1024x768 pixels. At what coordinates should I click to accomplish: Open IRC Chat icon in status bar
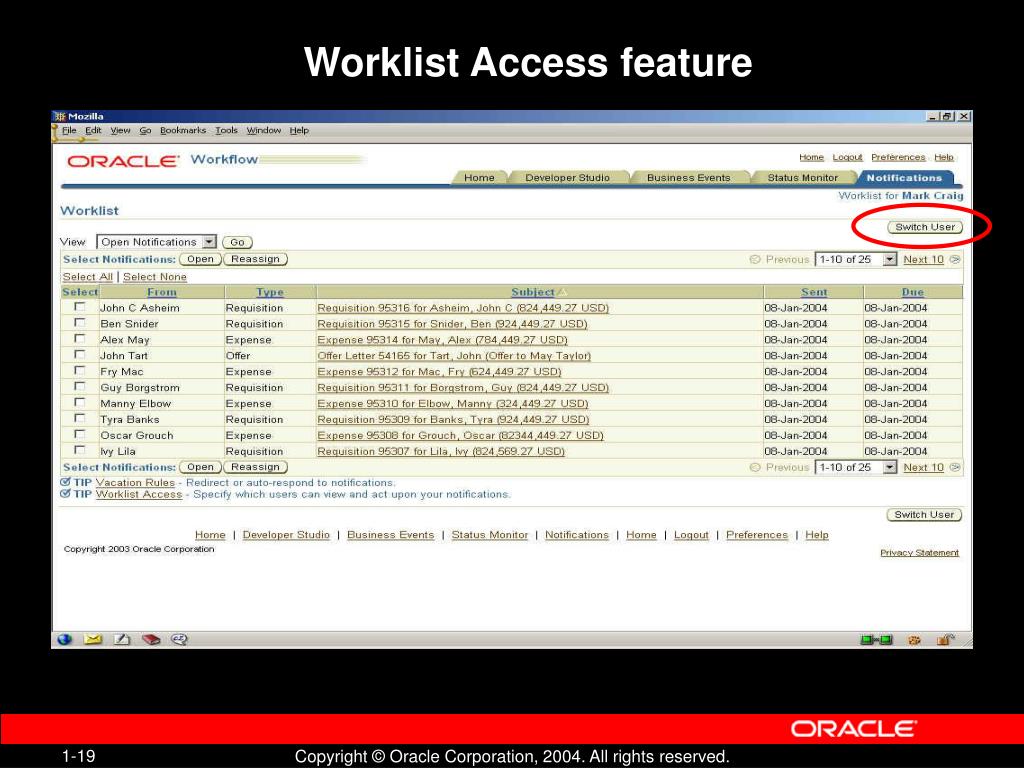[x=180, y=639]
